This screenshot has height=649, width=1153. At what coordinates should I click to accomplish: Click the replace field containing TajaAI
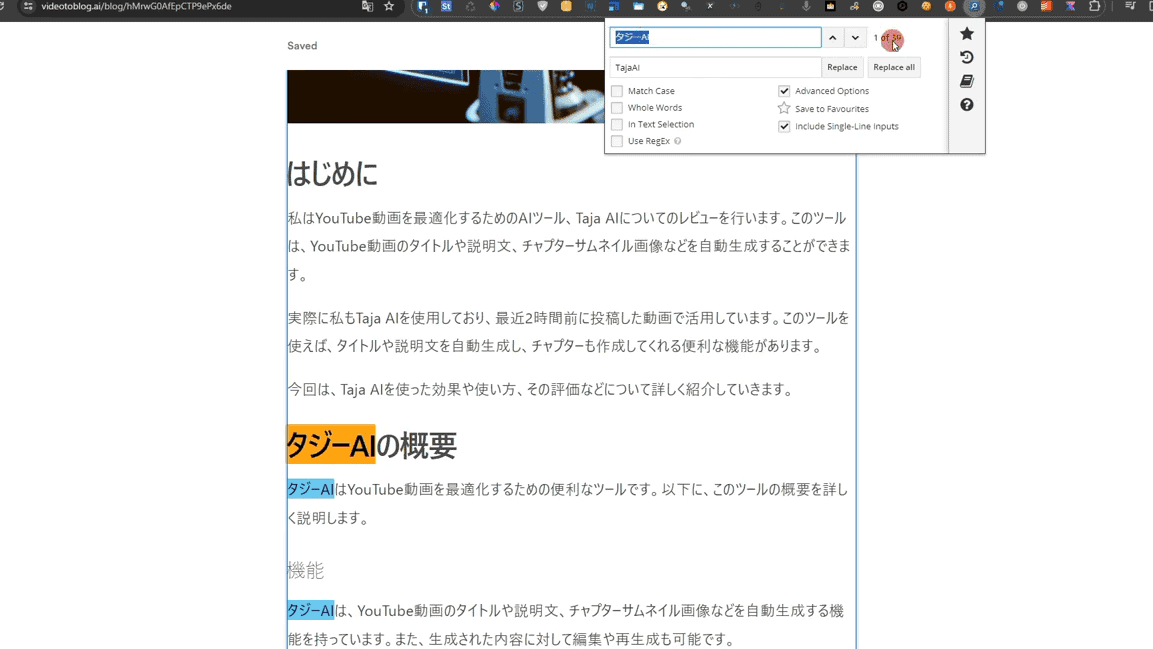coord(715,67)
